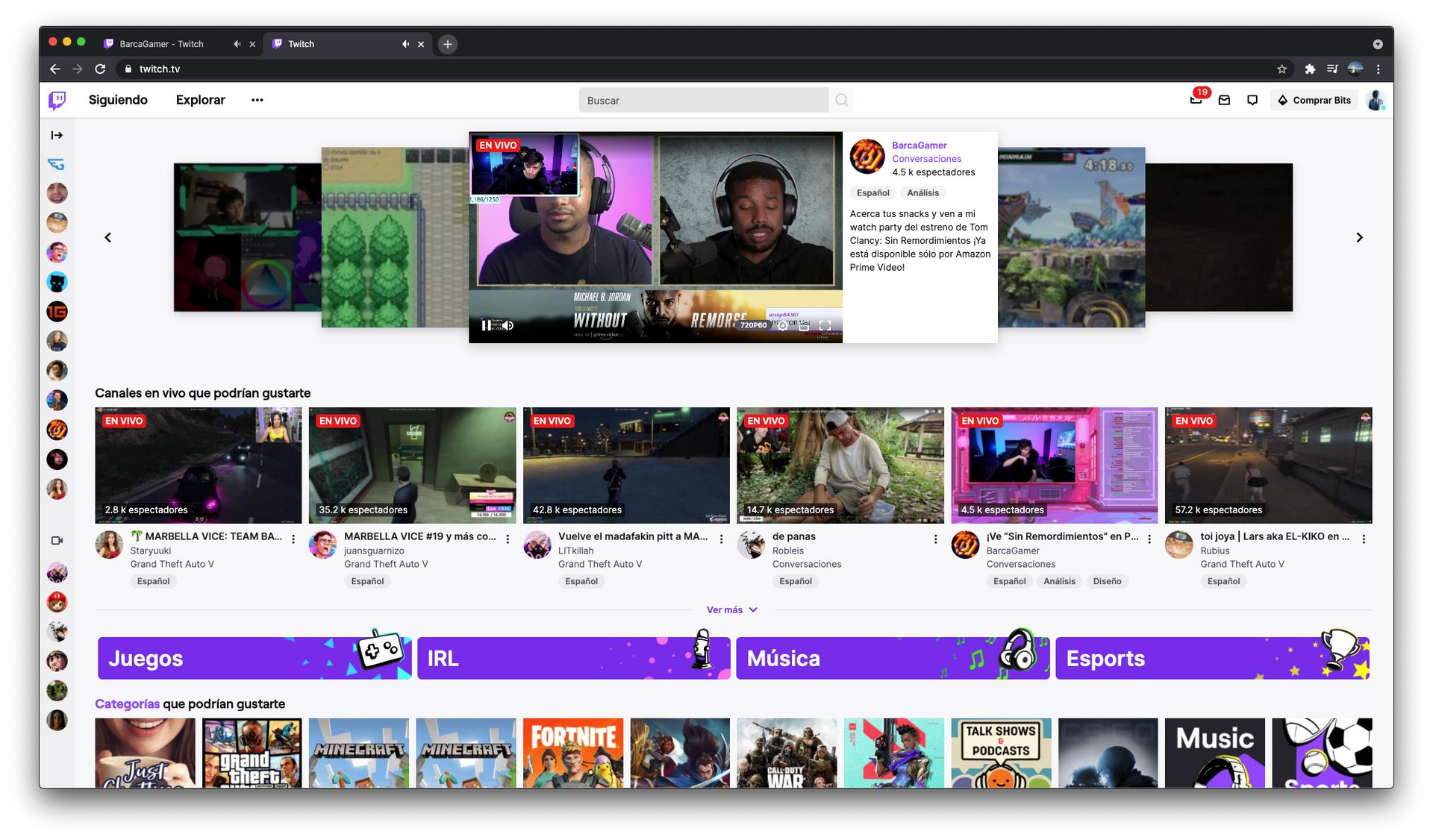Screen dimensions: 1433x840
Task: Open the Music category cover
Action: click(1215, 753)
